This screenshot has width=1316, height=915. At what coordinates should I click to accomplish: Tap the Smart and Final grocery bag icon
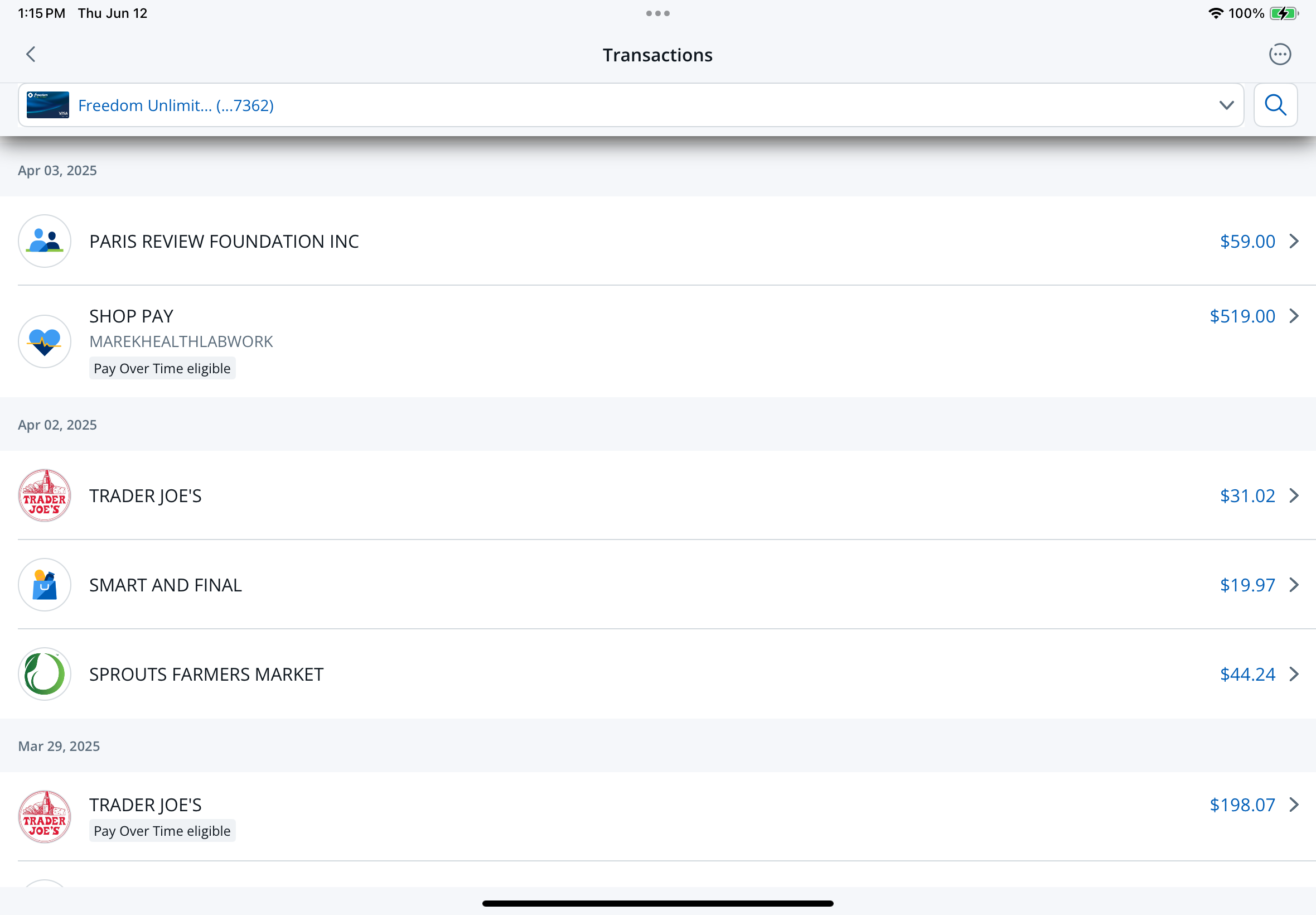[x=45, y=585]
